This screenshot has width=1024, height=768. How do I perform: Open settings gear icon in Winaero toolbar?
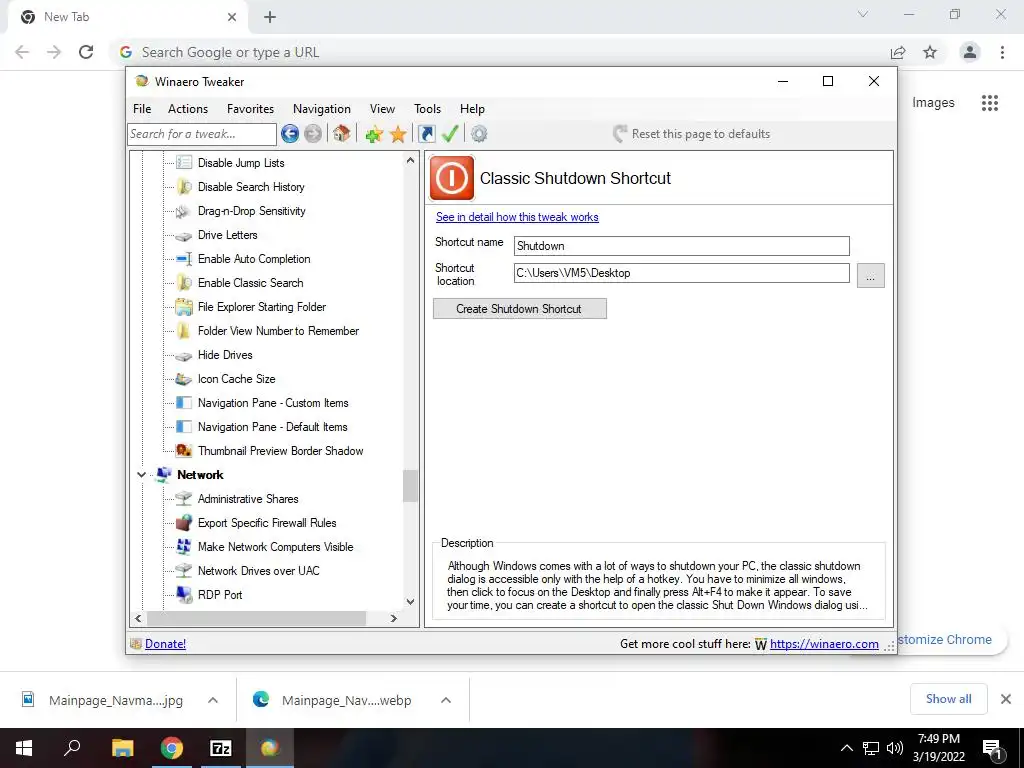click(x=479, y=134)
